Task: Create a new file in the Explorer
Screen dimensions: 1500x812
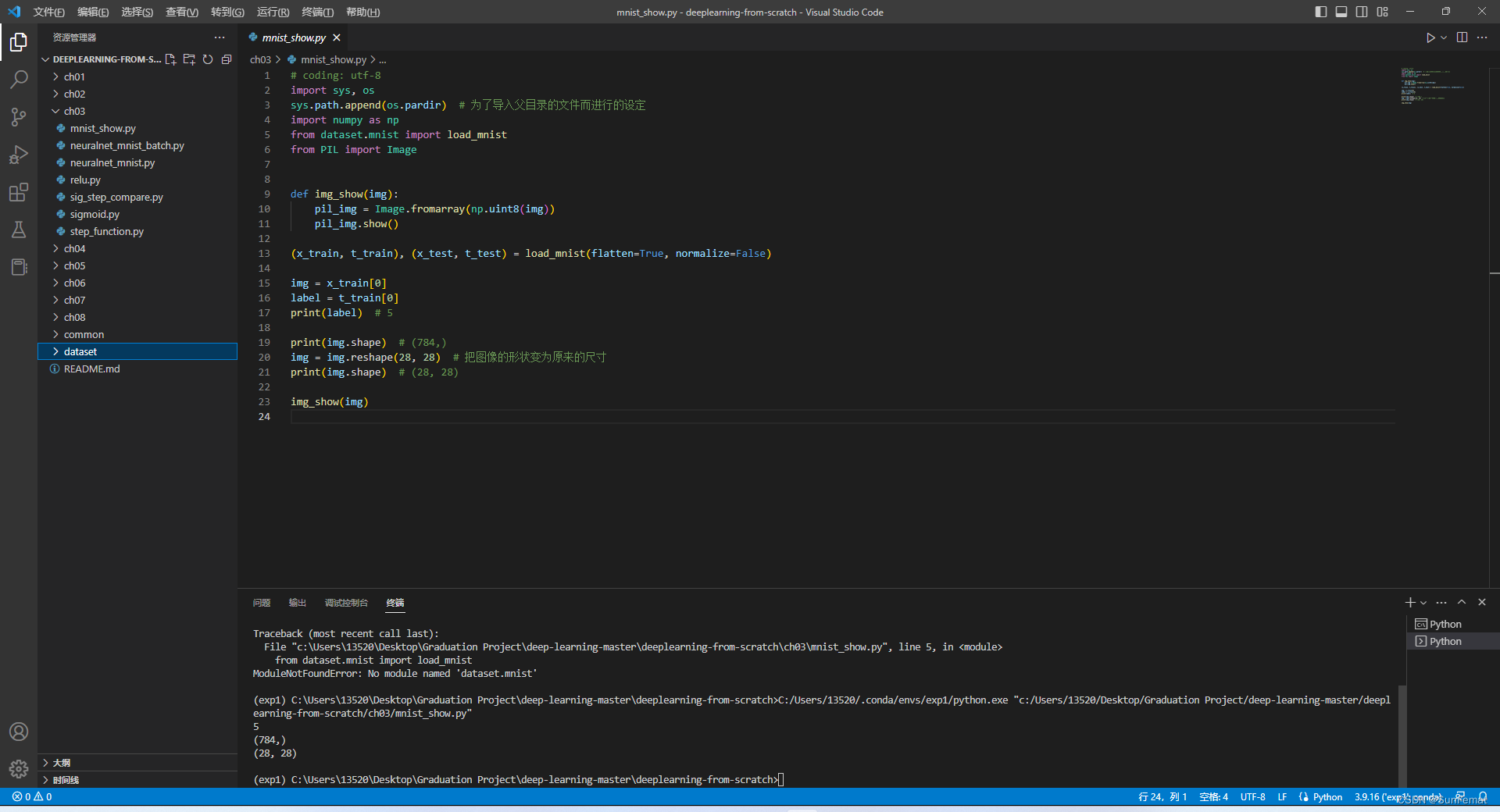Action: coord(170,59)
